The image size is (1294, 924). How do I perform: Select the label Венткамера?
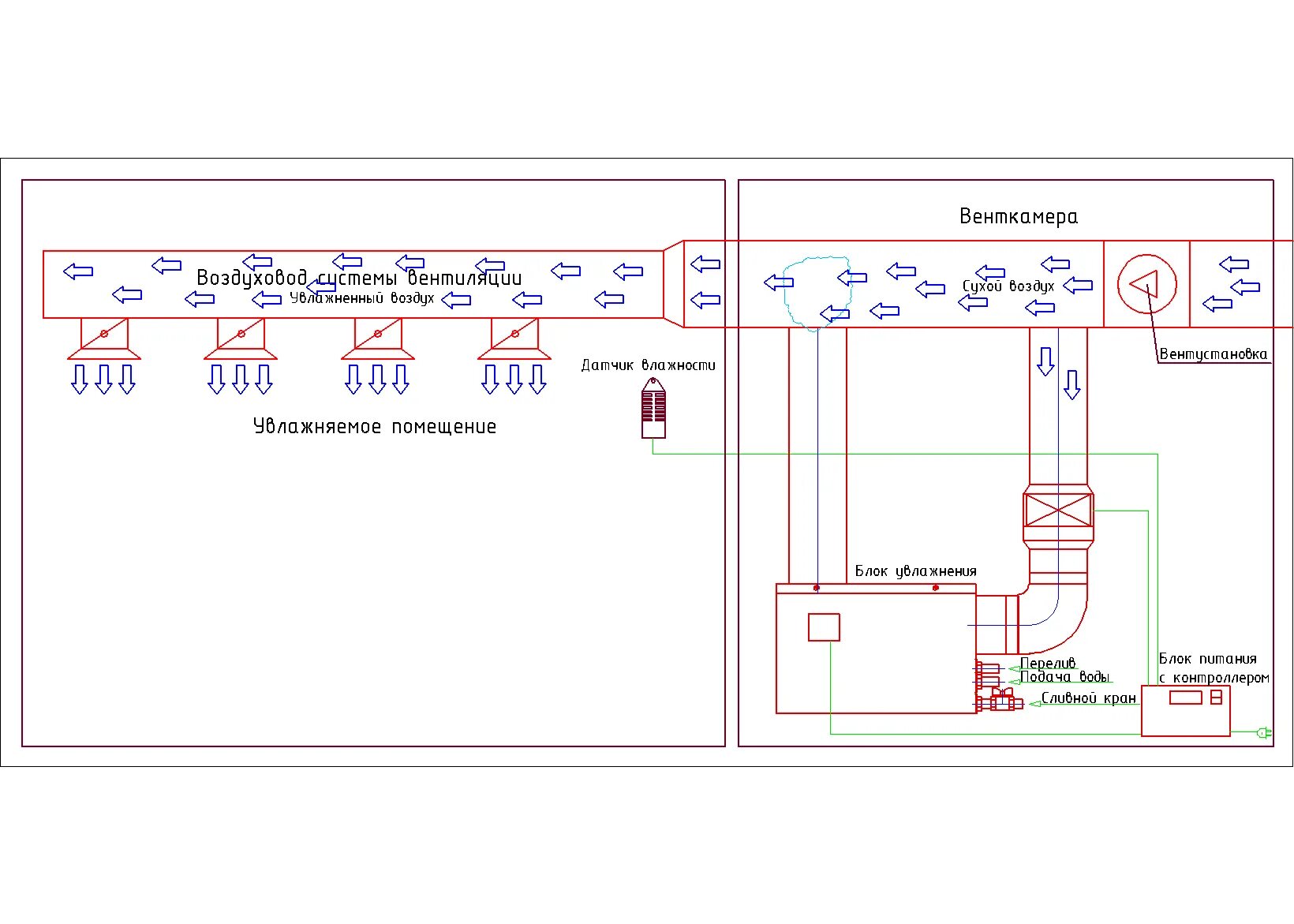tap(1019, 216)
